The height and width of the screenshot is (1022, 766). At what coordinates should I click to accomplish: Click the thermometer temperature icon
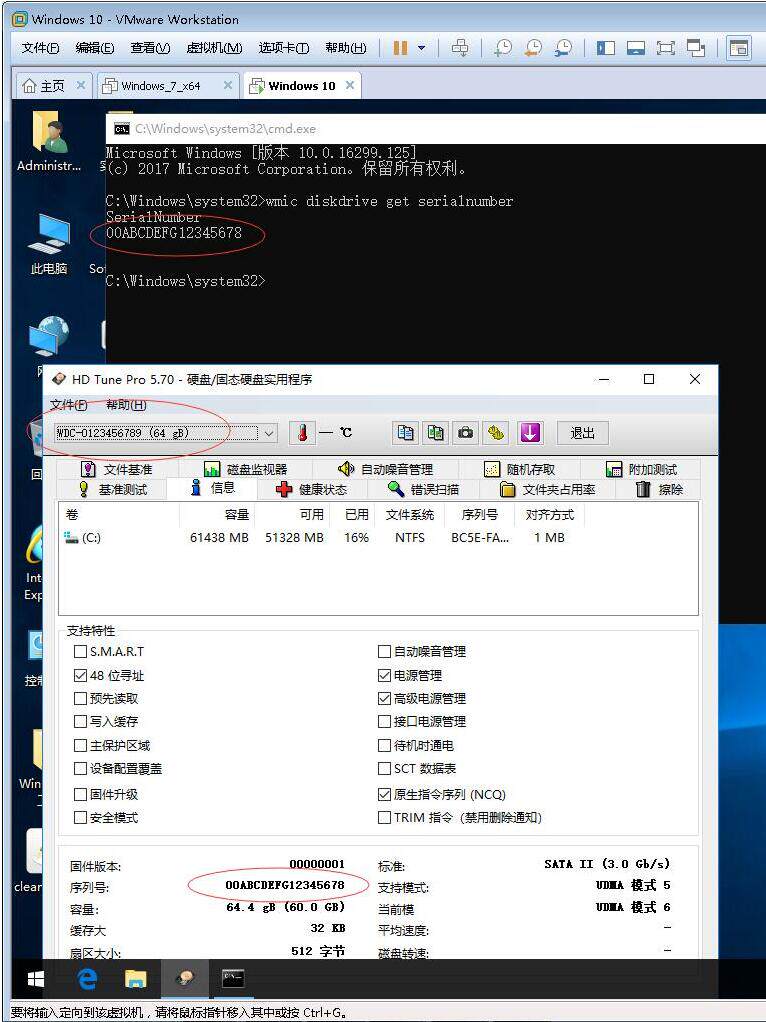tap(302, 433)
